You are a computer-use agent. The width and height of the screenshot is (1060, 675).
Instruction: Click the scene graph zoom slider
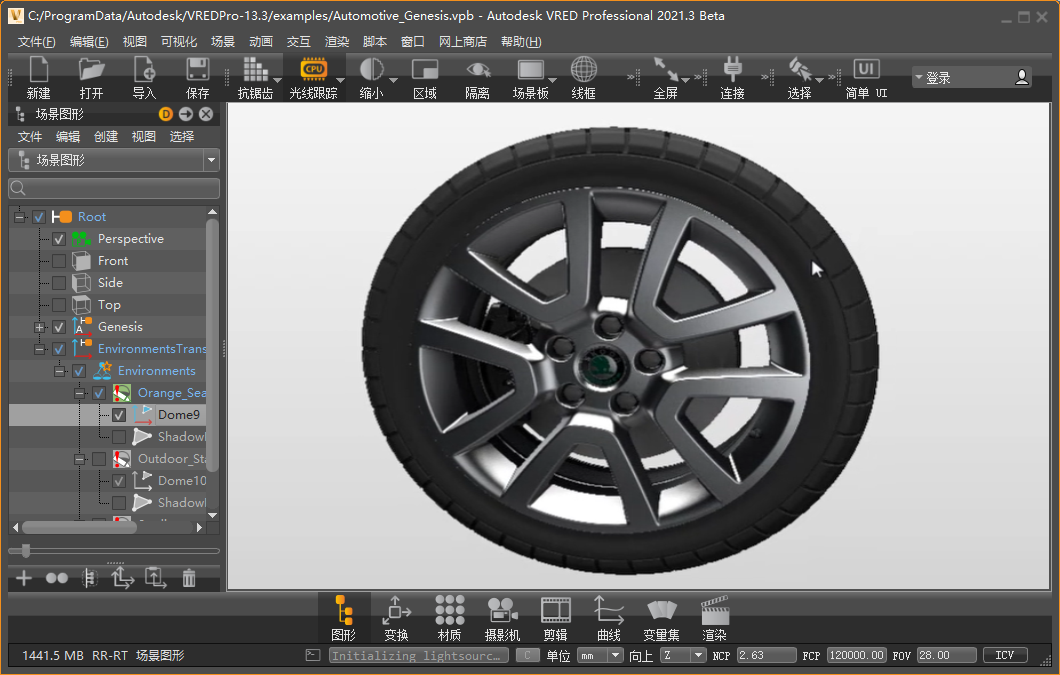coord(26,550)
